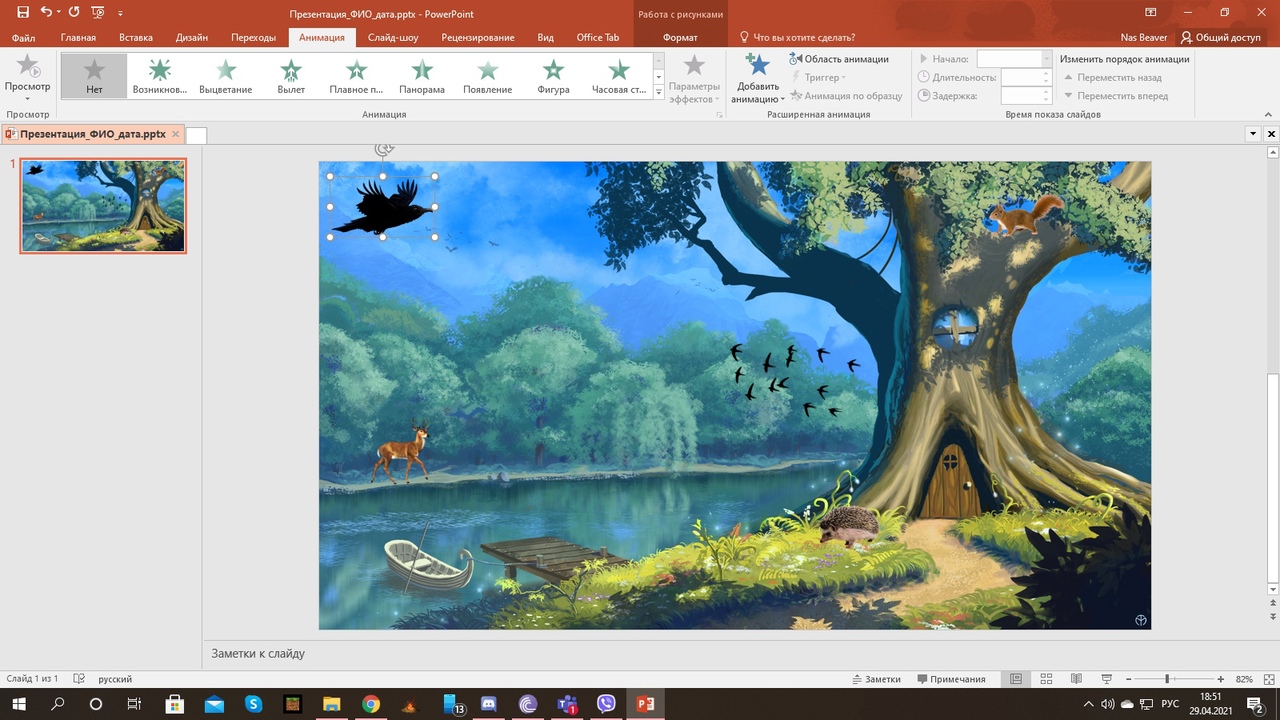Open document tabs dropdown arrow
Image resolution: width=1280 pixels, height=720 pixels.
(x=1253, y=134)
